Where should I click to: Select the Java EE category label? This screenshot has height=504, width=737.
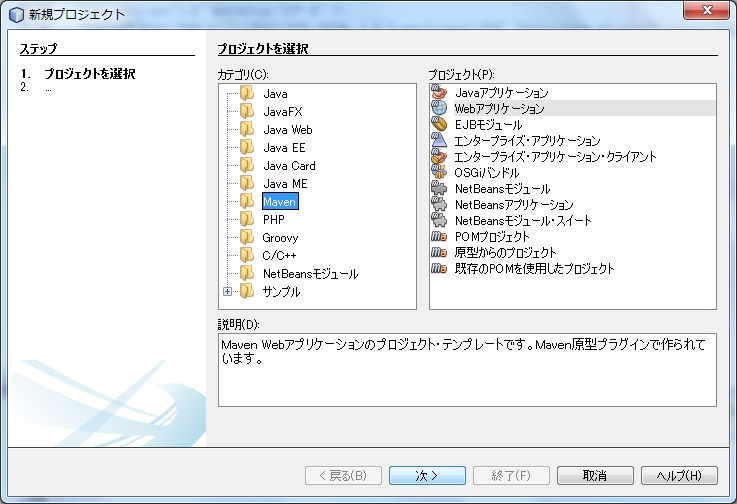pyautogui.click(x=284, y=148)
